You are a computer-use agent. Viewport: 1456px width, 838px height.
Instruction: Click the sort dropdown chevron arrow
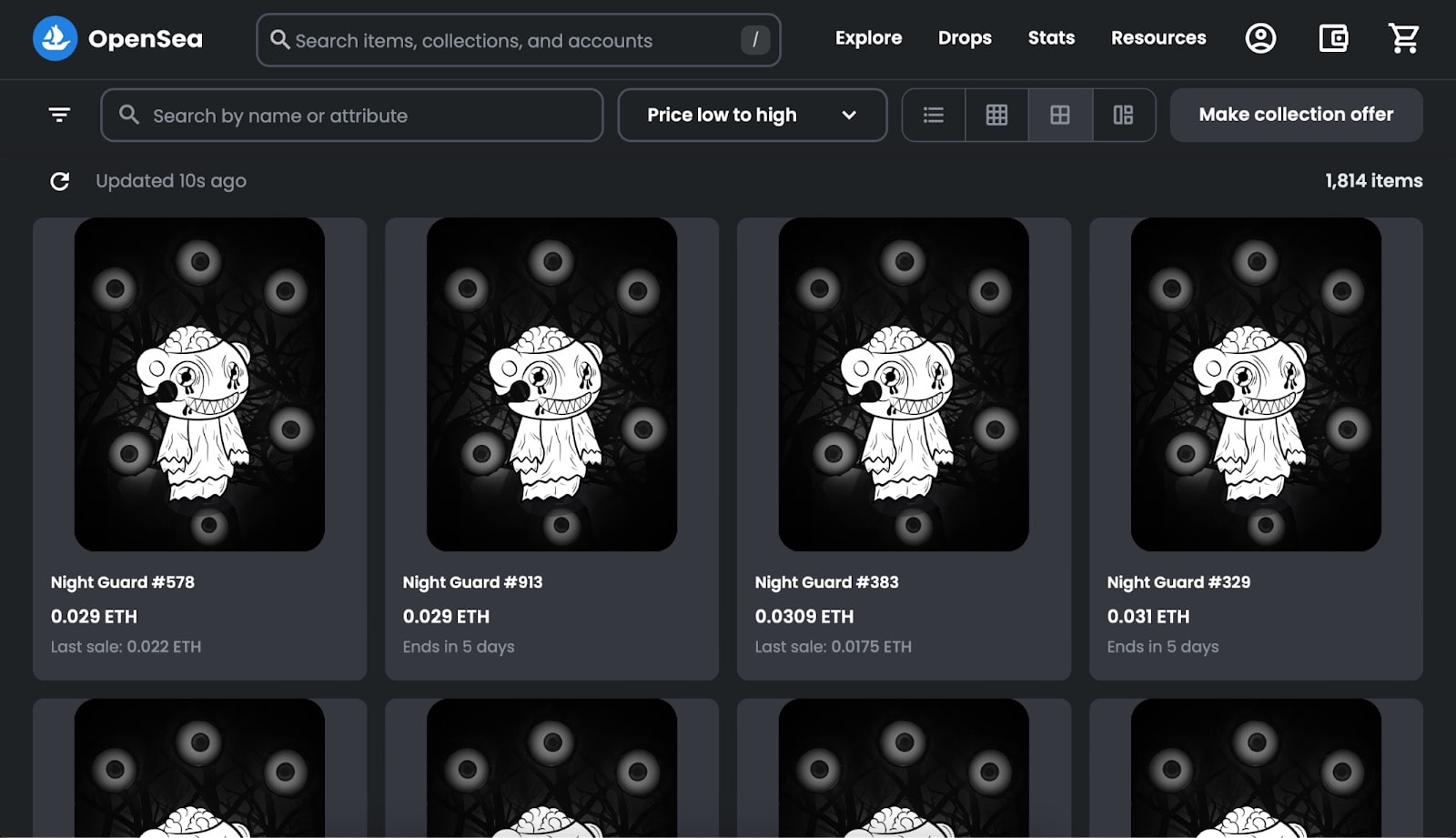849,115
